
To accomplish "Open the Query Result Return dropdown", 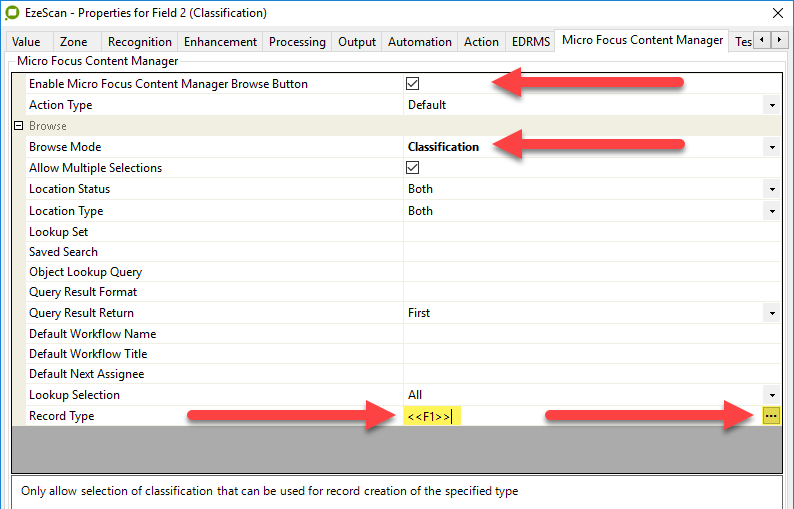I will click(771, 313).
